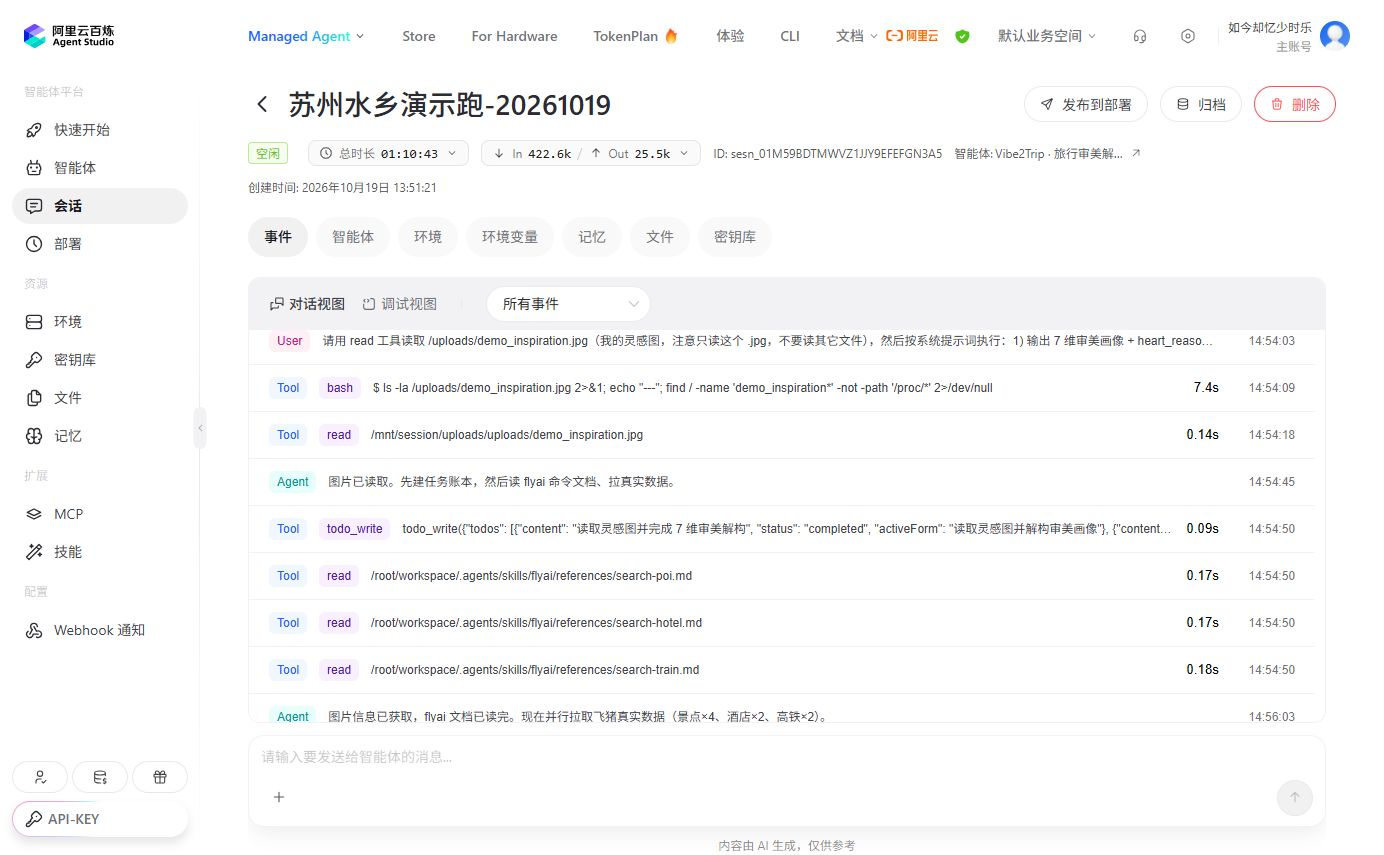Switch to the 环境变量 tab

pos(510,237)
